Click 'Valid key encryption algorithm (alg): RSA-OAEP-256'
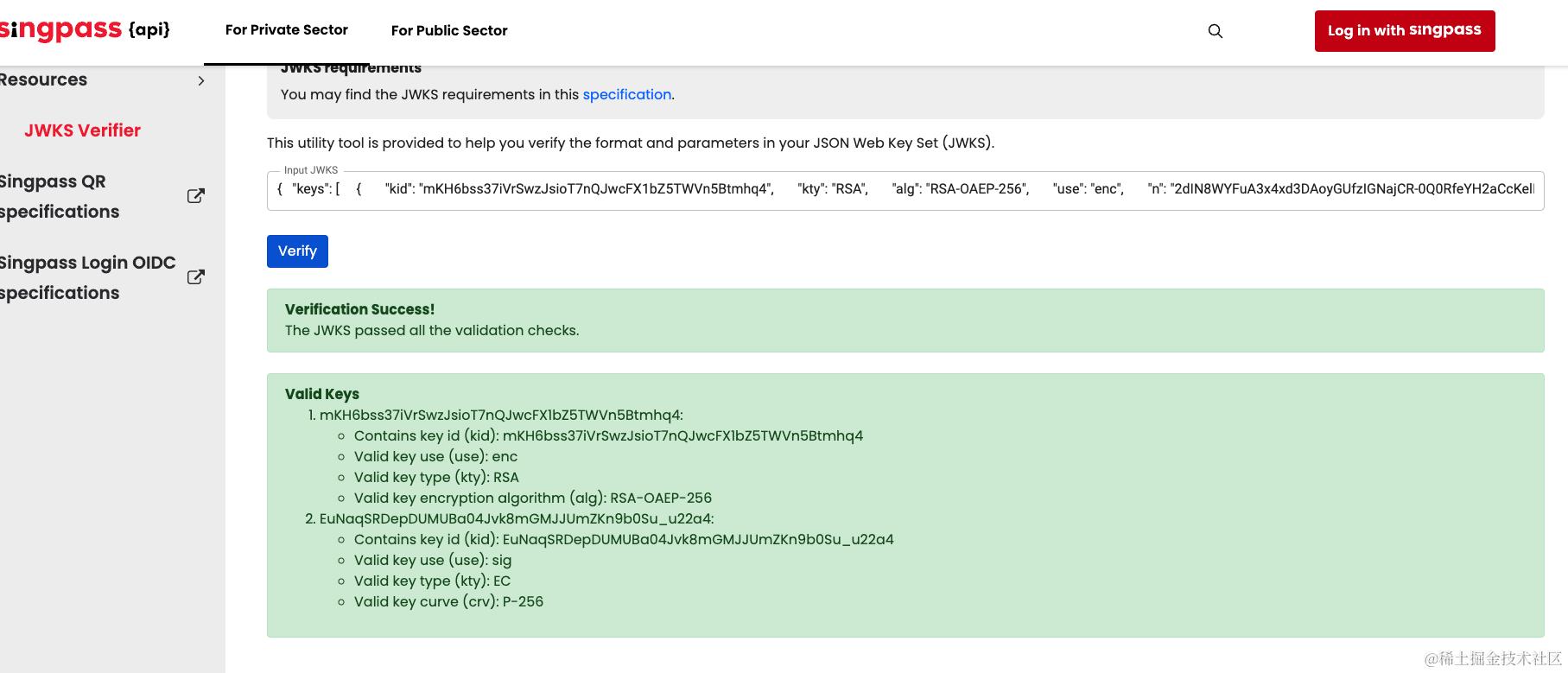Screen dimensions: 1568x673 click(533, 498)
